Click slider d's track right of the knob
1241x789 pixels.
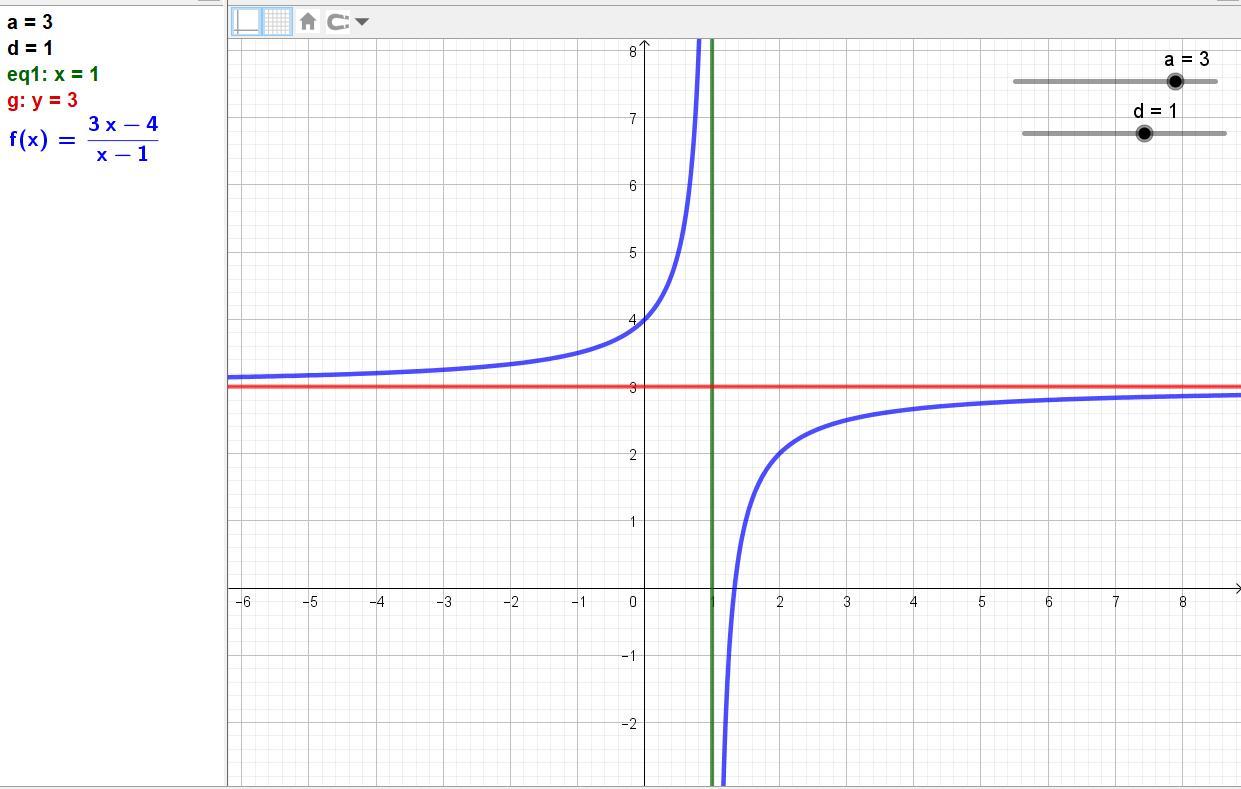[x=1190, y=133]
